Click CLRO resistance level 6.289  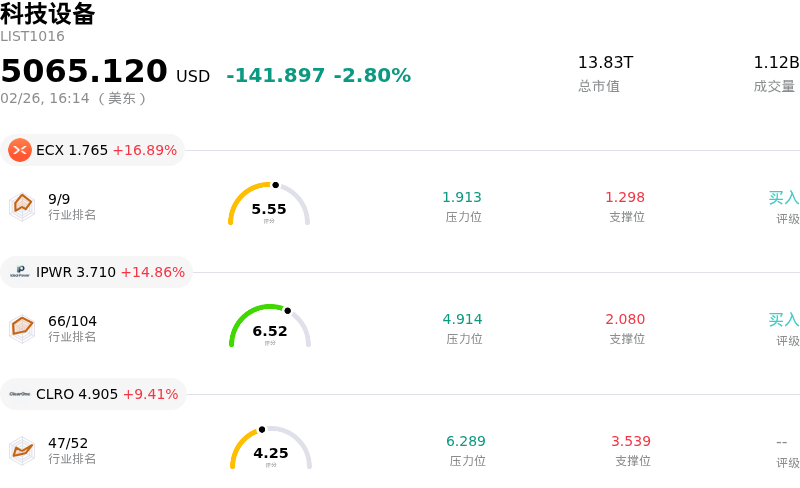point(466,442)
